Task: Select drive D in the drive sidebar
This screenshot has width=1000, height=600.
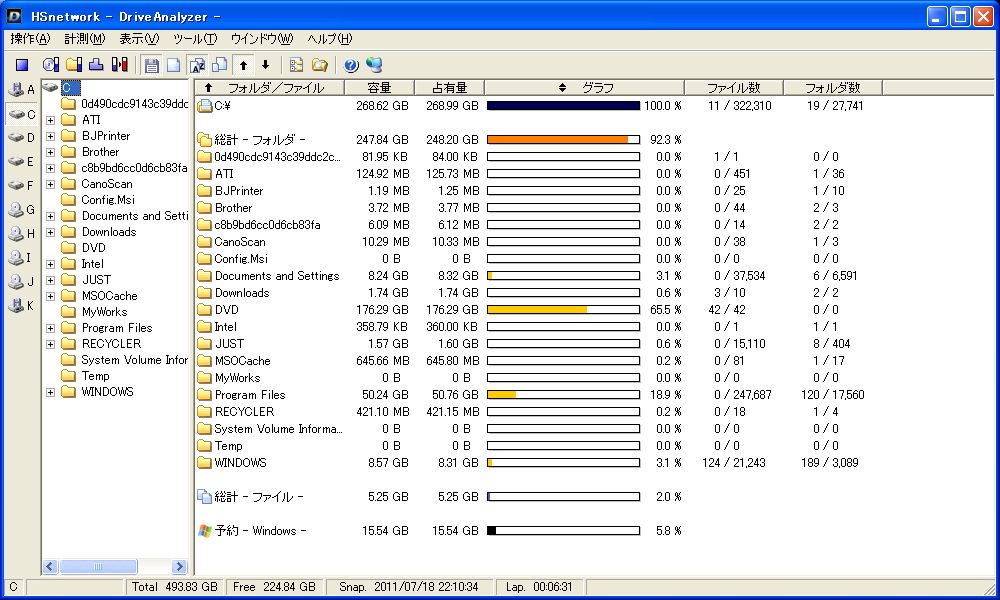Action: coord(21,137)
